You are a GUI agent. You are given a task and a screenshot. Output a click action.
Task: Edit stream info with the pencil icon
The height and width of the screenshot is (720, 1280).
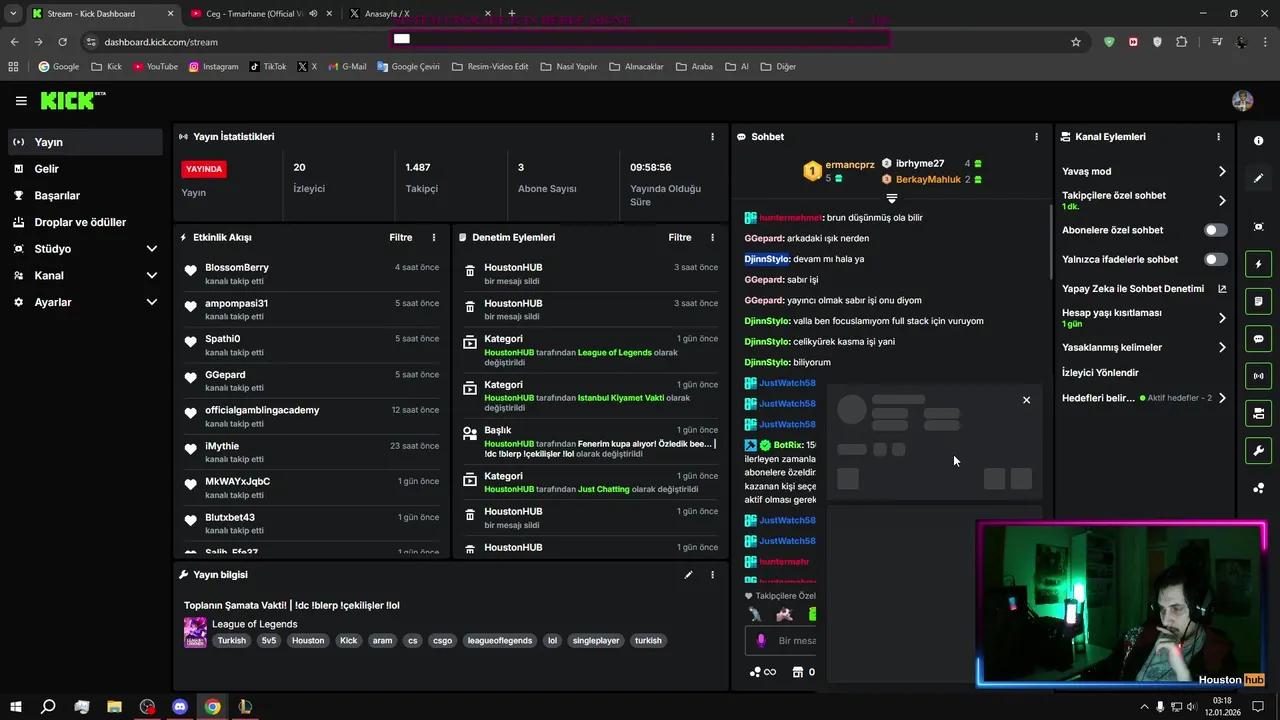click(x=688, y=575)
